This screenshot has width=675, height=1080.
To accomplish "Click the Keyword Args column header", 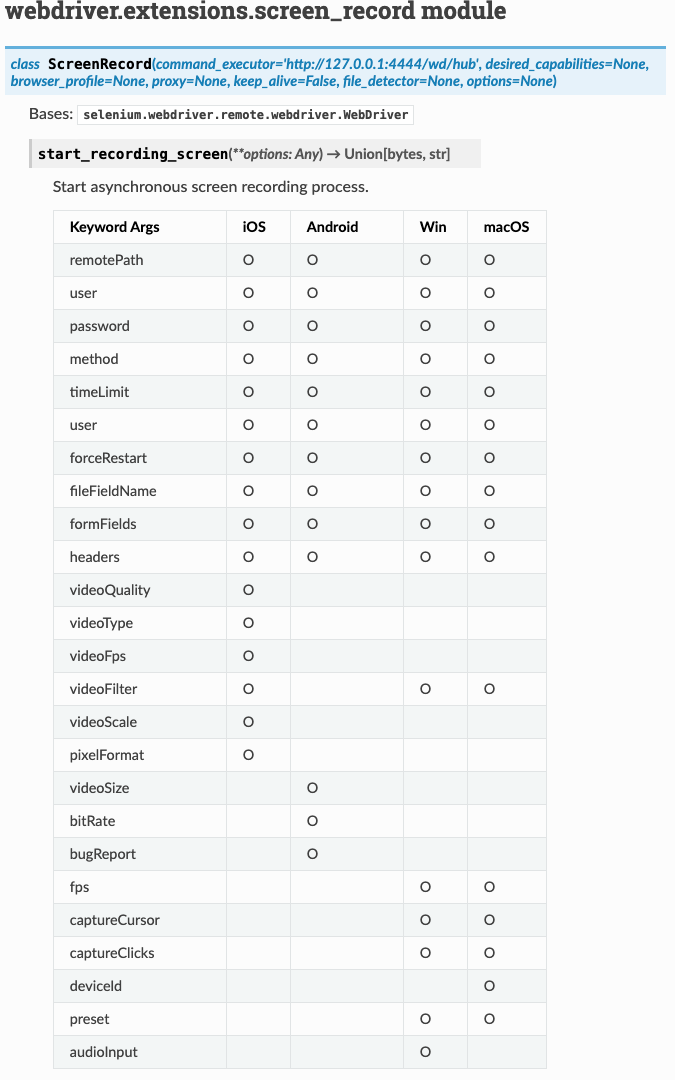I will [114, 227].
